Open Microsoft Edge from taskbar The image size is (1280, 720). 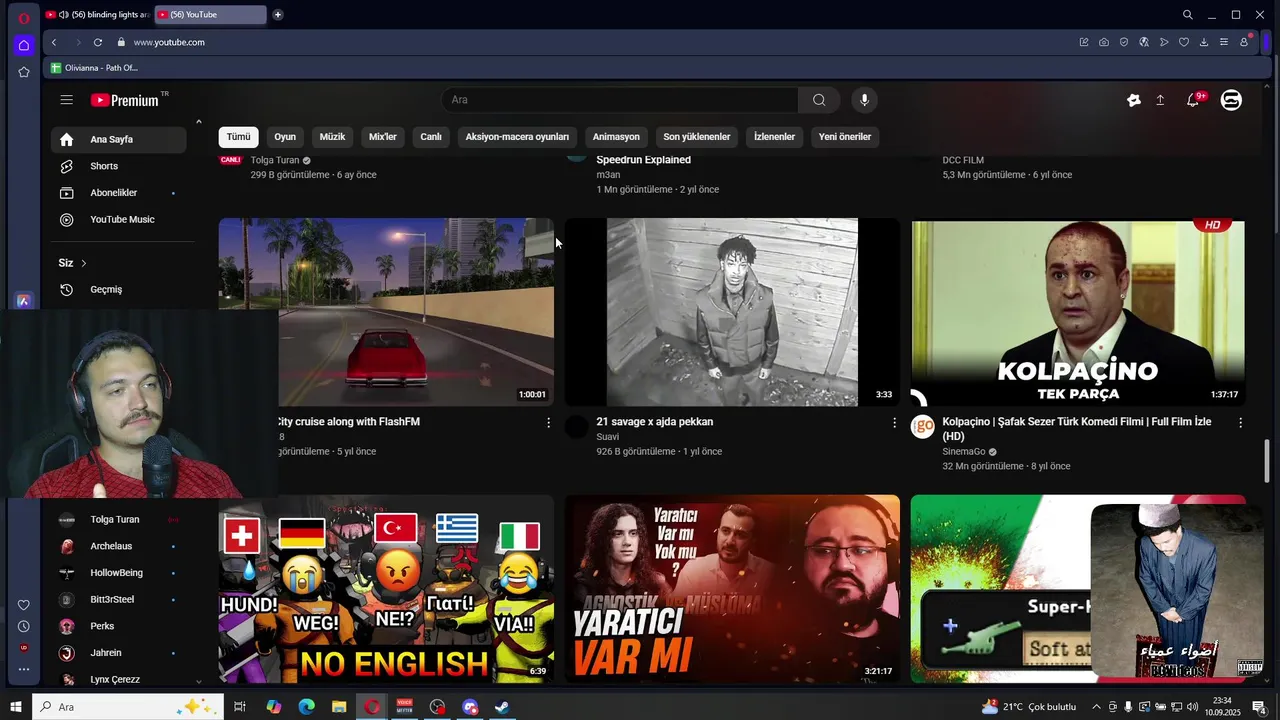tap(307, 707)
